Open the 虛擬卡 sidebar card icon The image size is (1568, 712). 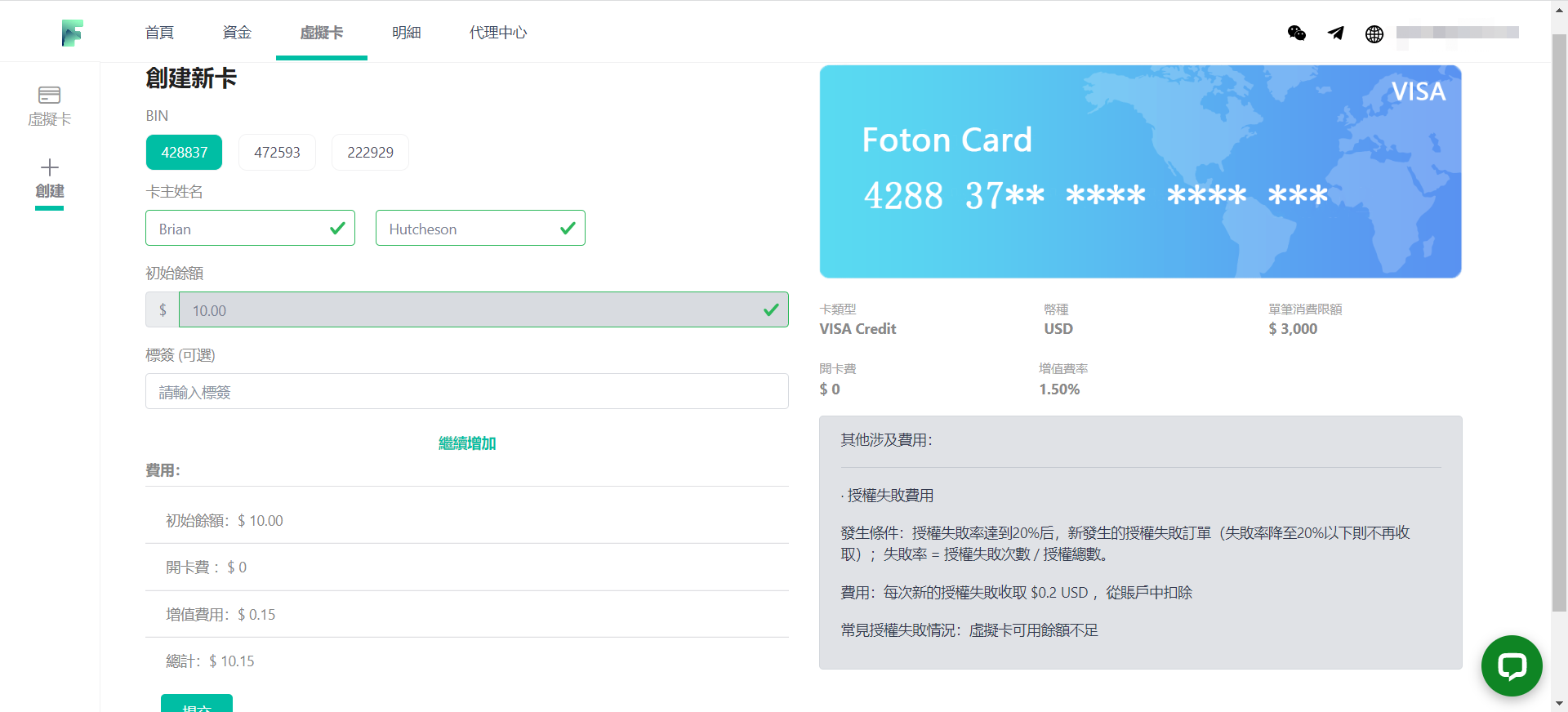coord(50,95)
